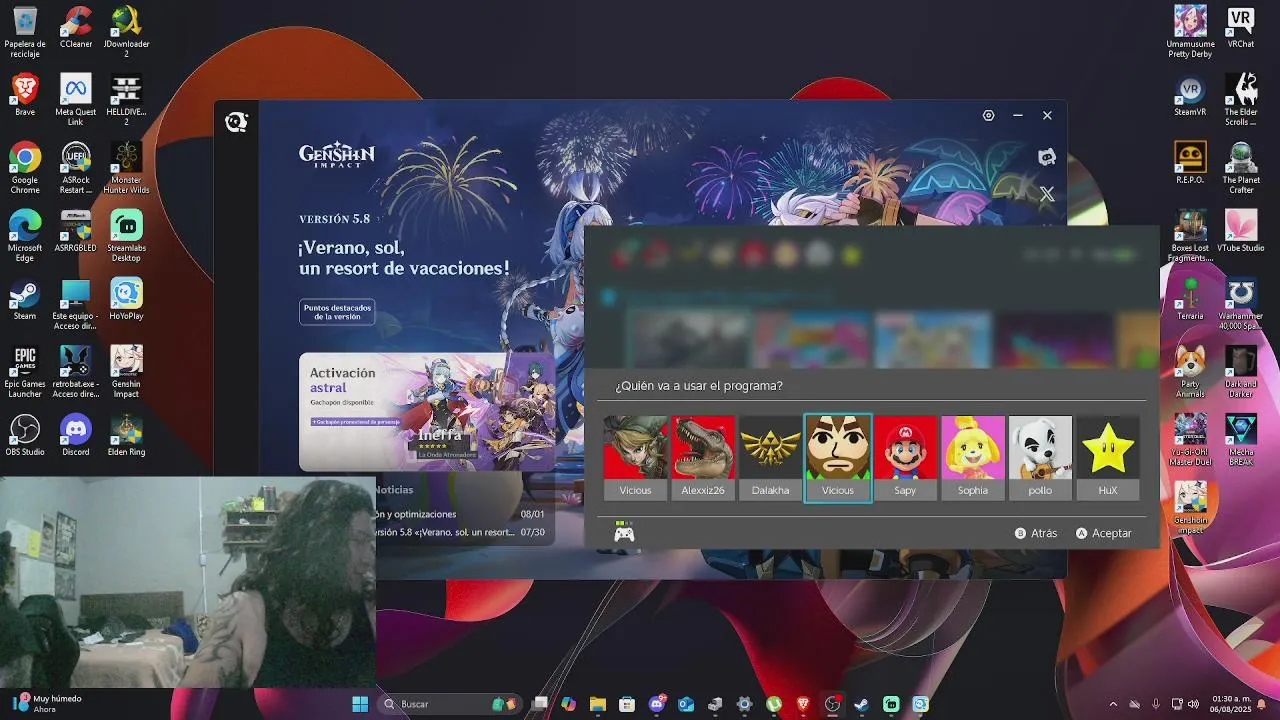Open the Activación astral banner
This screenshot has width=1280, height=720.
[427, 412]
